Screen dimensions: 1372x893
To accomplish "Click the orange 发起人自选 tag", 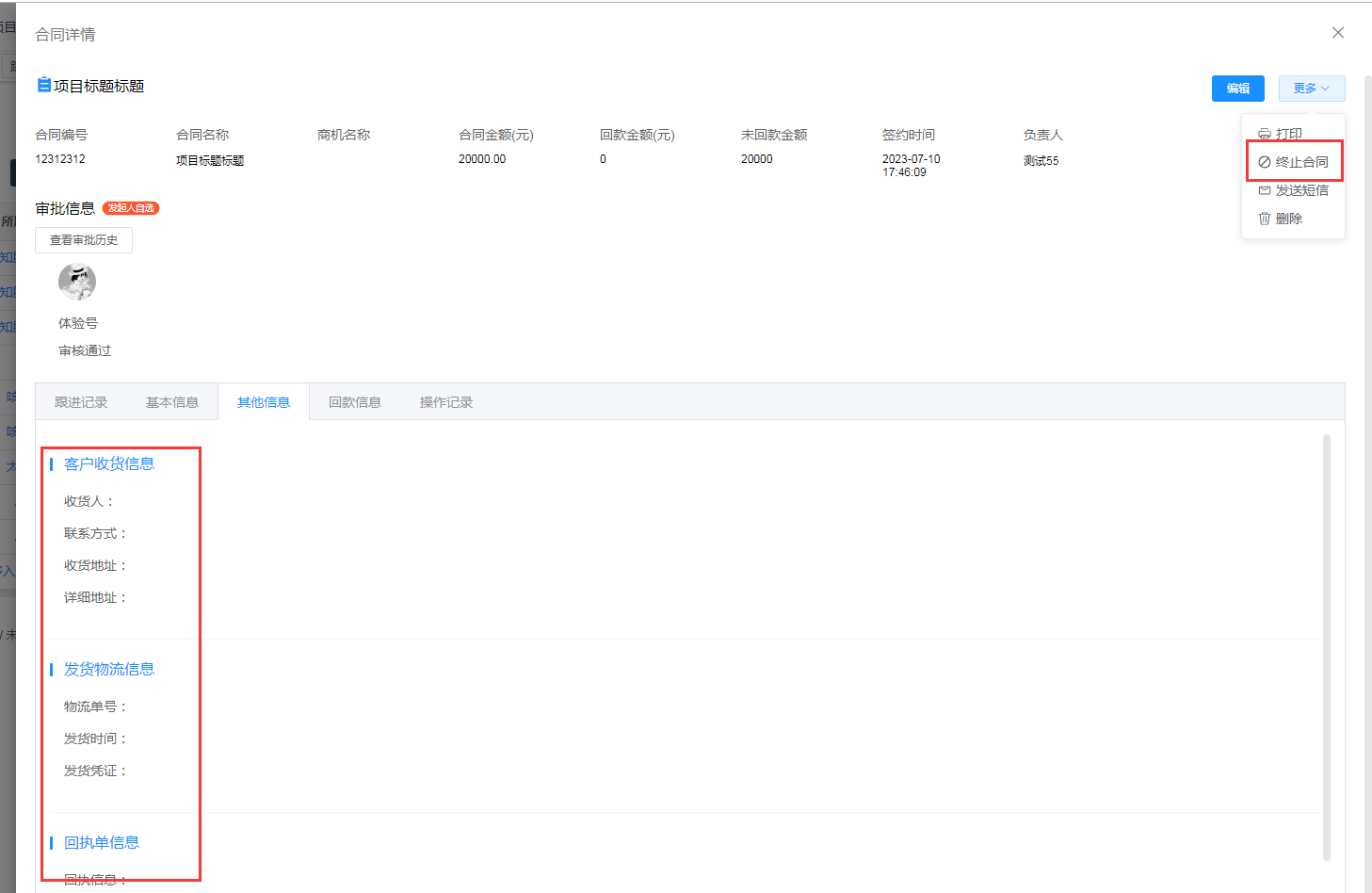I will click(x=131, y=208).
